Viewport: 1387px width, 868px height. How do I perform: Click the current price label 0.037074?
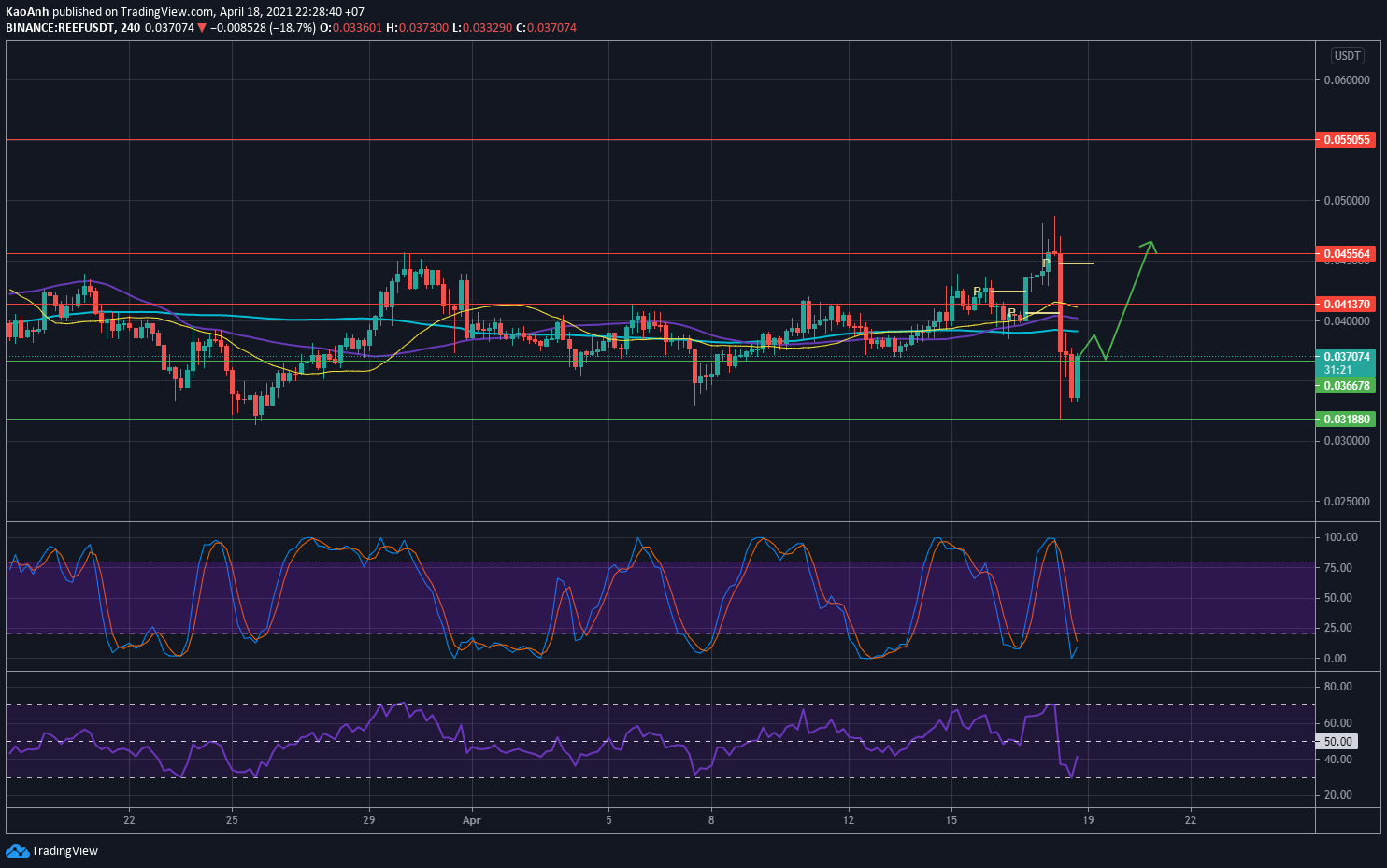[x=1345, y=357]
